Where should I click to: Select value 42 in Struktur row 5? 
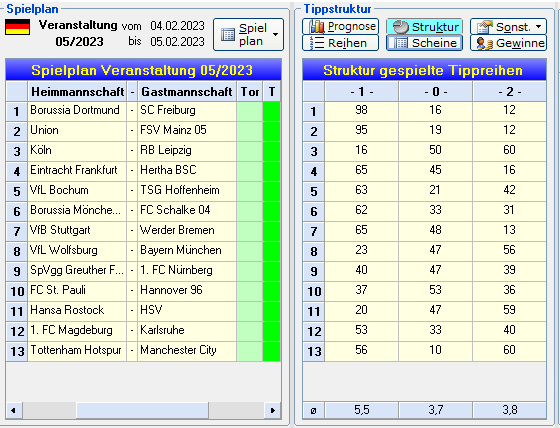point(510,191)
